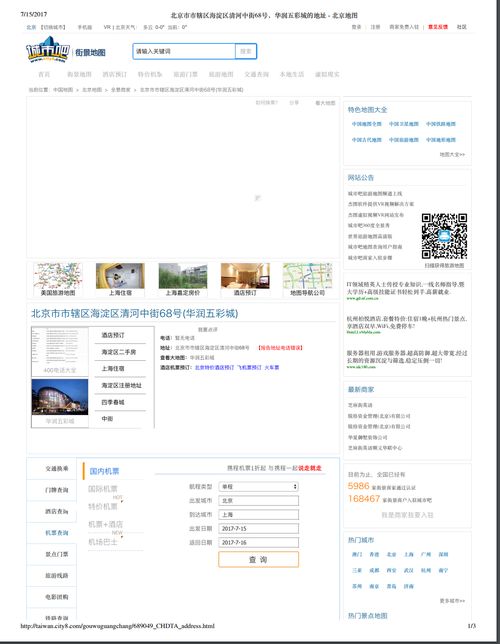Viewport: 500px width, 644px height.
Task: Click the 飞机票预订 link
Action: (249, 368)
